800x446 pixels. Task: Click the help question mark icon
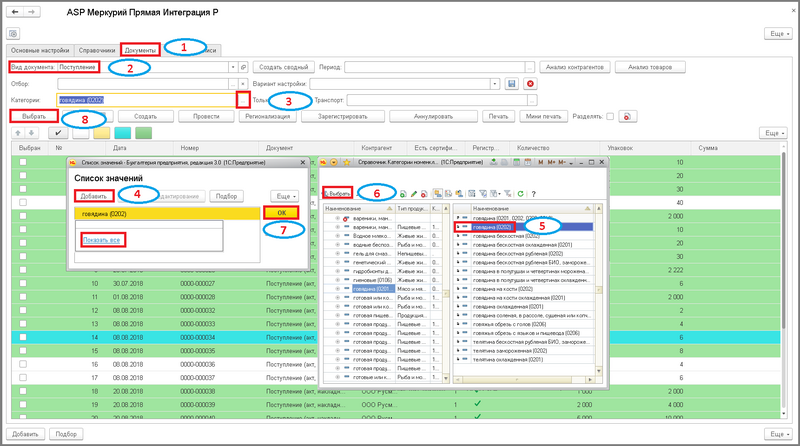[534, 194]
